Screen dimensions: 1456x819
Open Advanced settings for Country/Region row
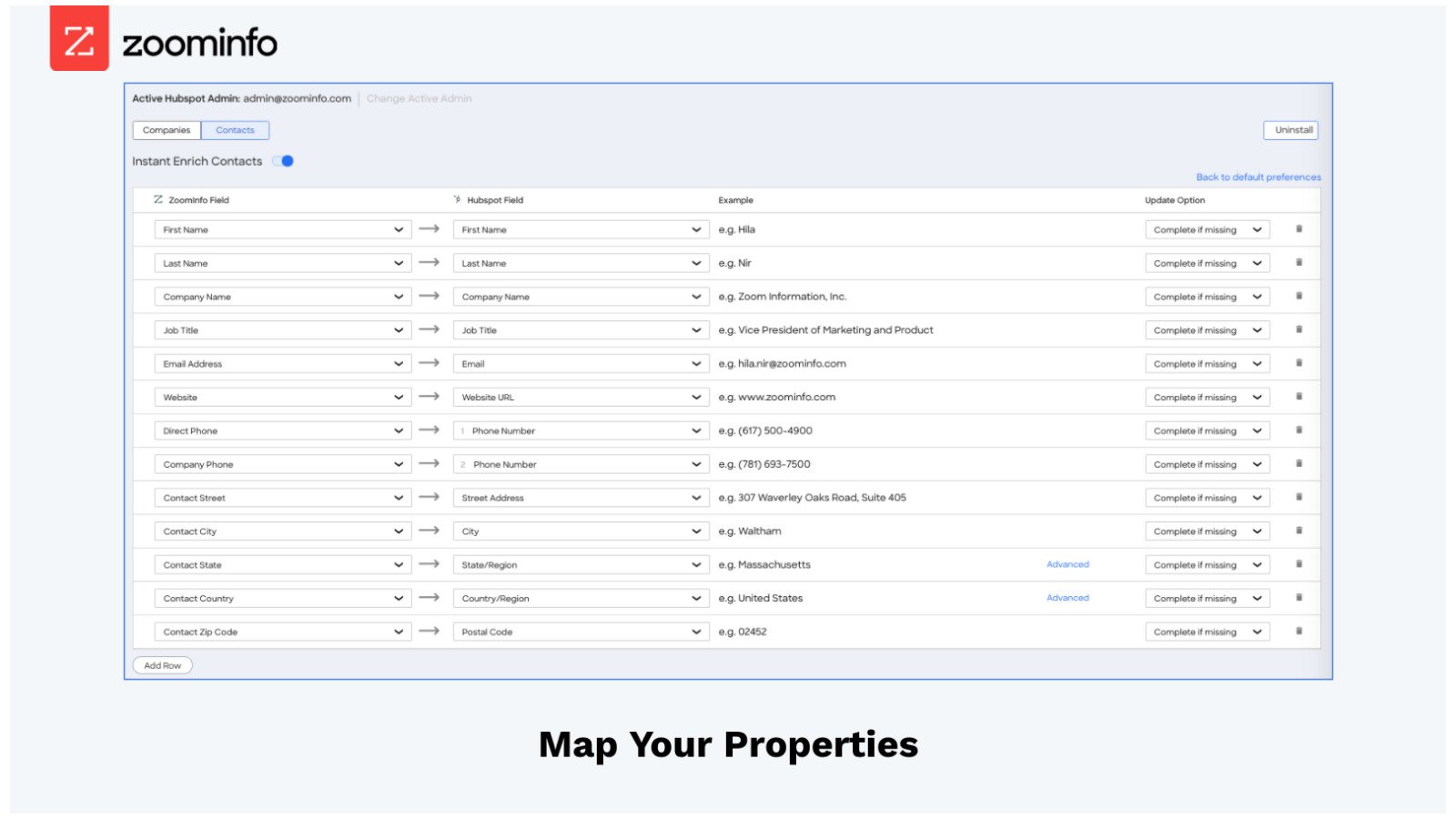[x=1067, y=598]
